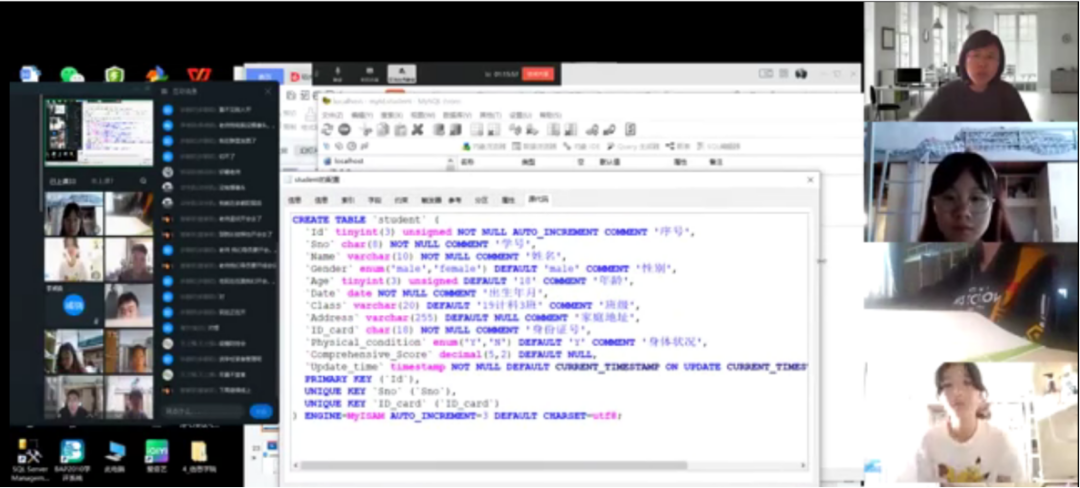The height and width of the screenshot is (488, 1080).
Task: Click the chat message input field
Action: pyautogui.click(x=202, y=411)
